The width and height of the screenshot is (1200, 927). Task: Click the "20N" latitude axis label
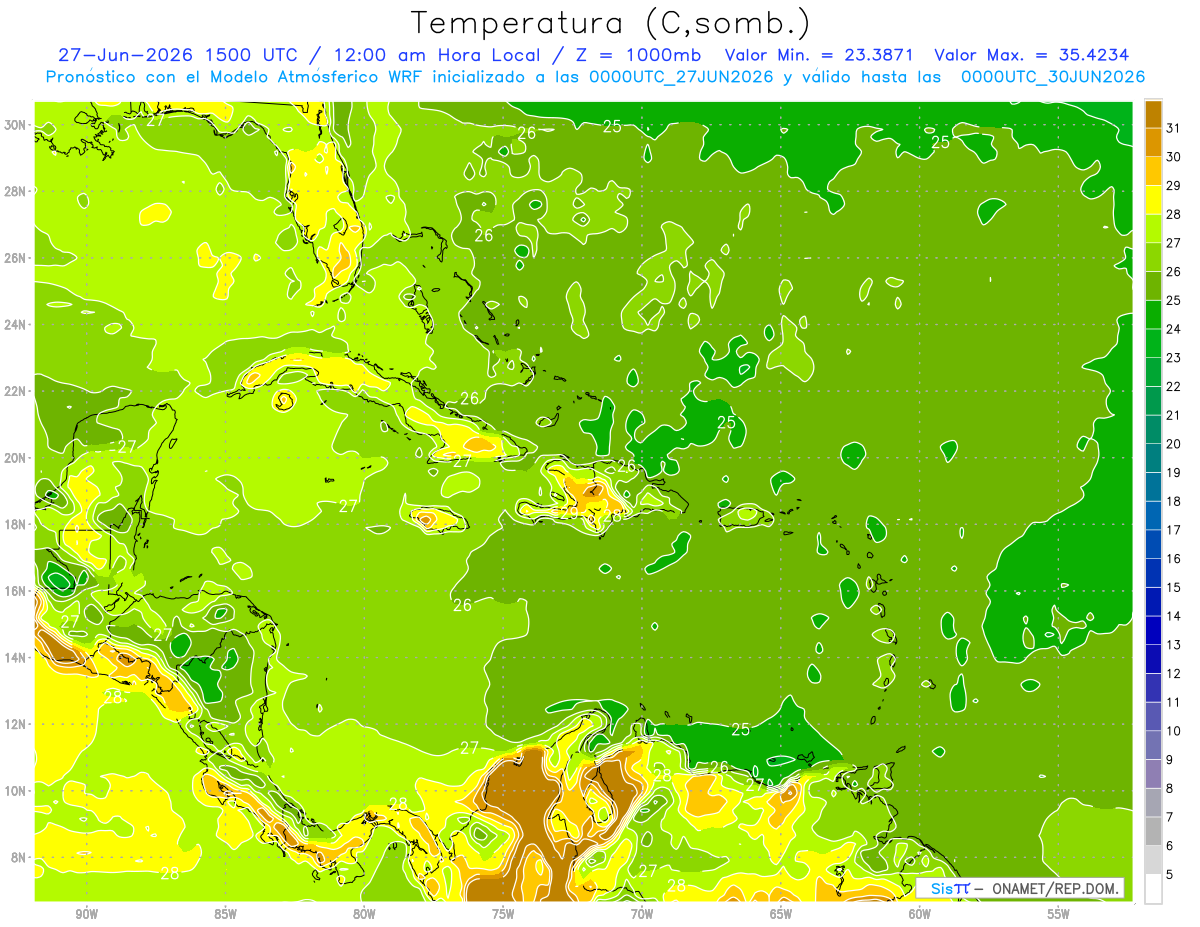click(x=16, y=458)
